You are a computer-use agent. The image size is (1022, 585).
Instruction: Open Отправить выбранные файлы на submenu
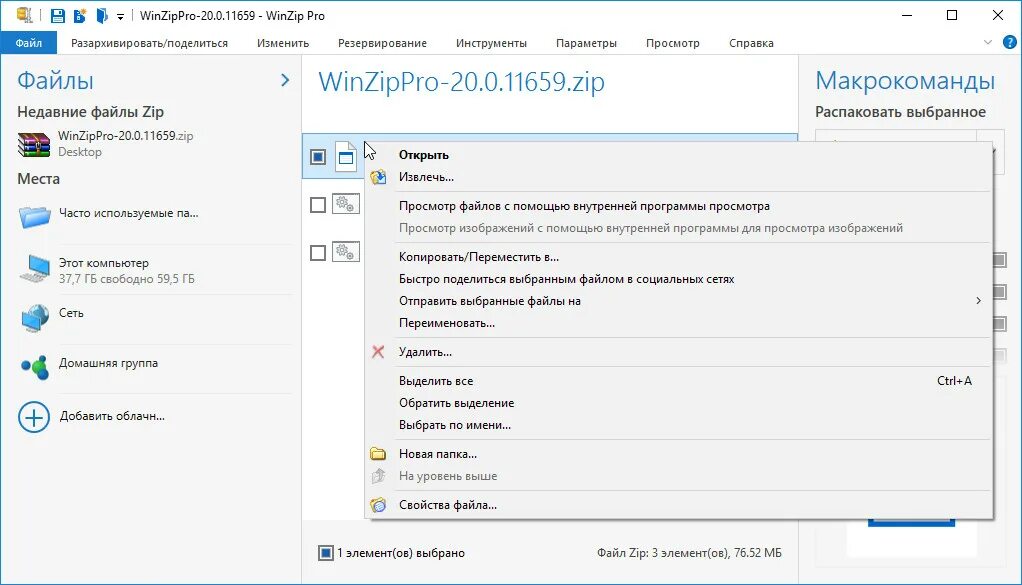point(678,301)
